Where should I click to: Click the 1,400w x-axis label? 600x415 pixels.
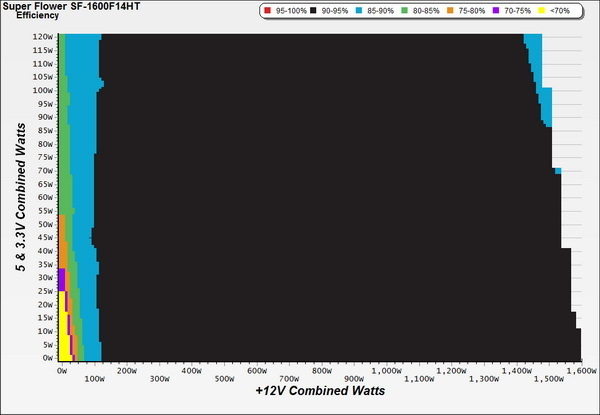pyautogui.click(x=517, y=371)
